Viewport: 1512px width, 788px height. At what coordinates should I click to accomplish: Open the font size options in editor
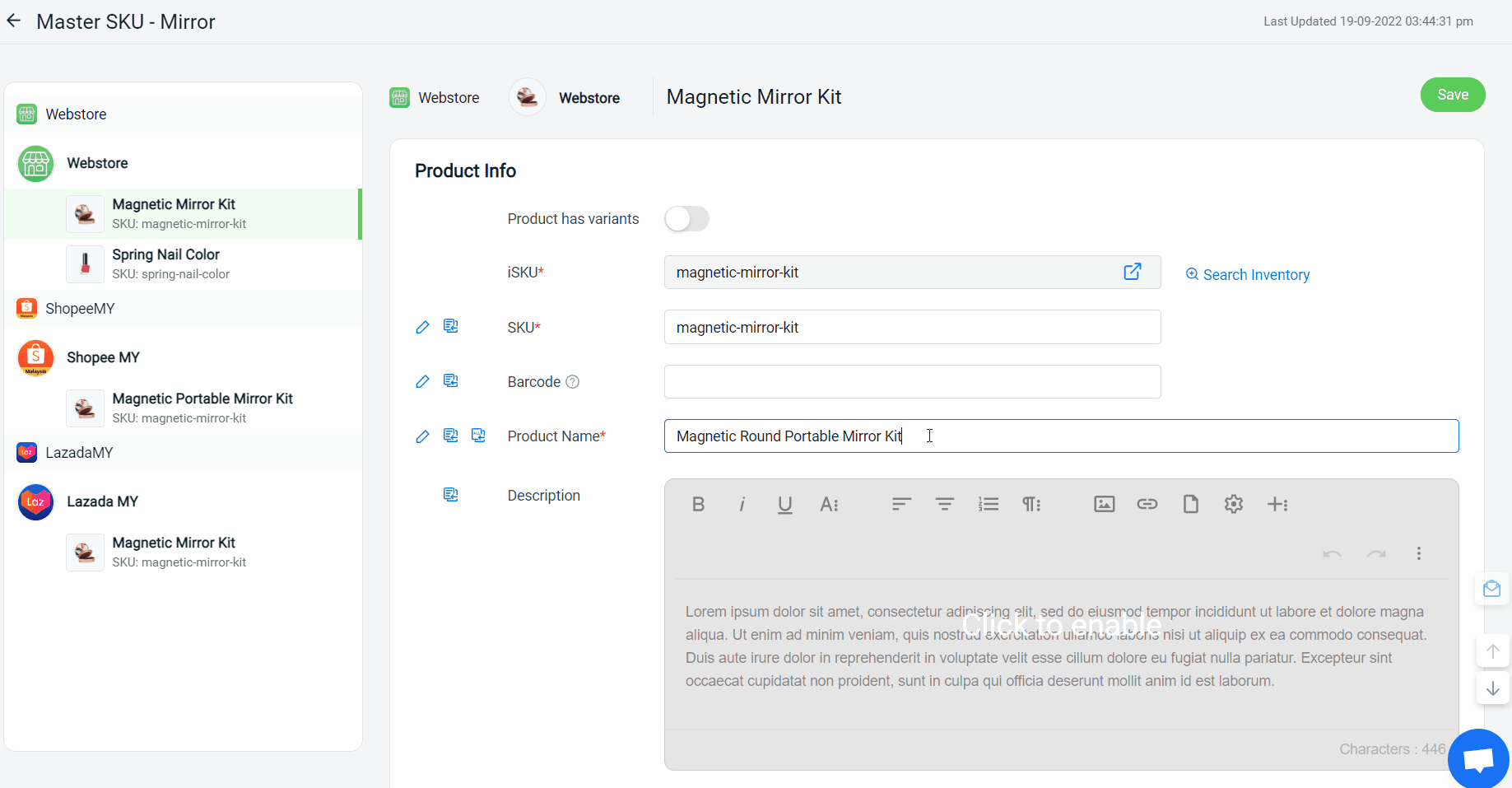(x=829, y=504)
